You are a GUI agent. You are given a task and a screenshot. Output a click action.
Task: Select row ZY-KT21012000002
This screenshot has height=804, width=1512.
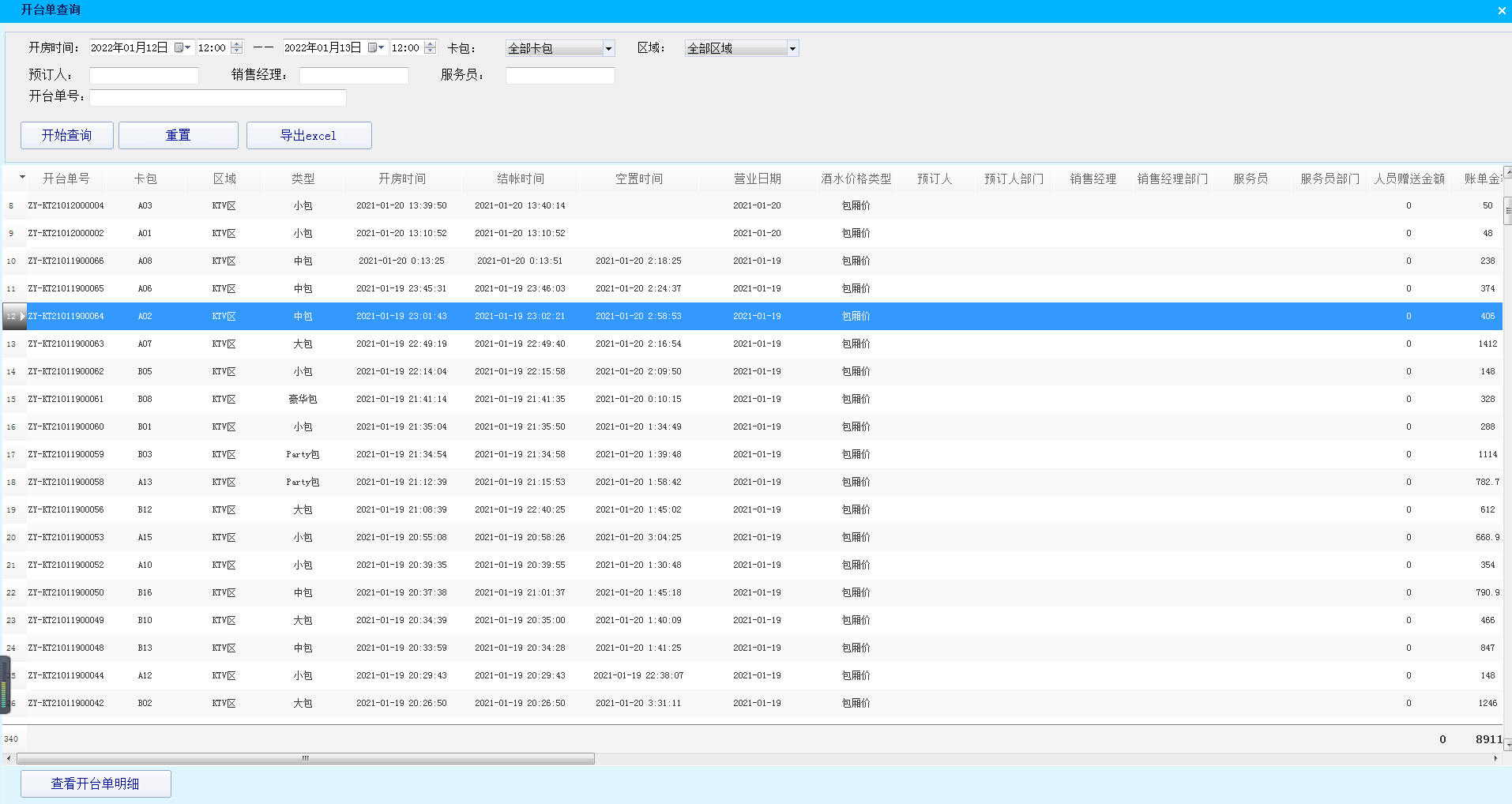coord(752,233)
